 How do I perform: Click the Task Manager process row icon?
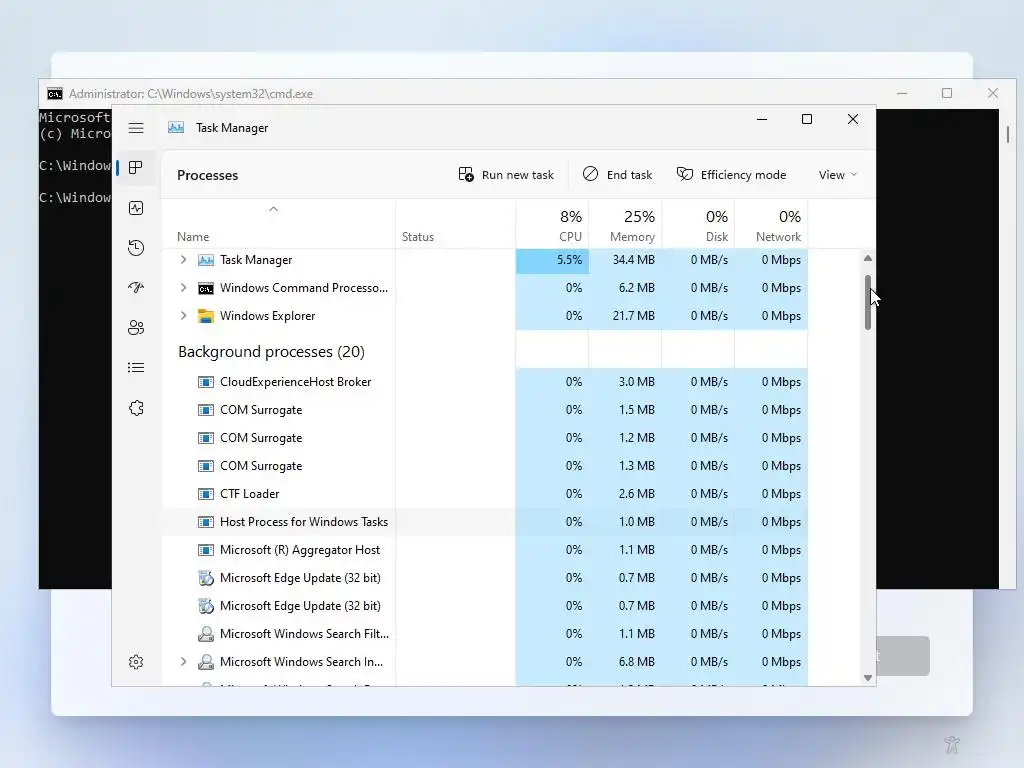click(x=206, y=260)
